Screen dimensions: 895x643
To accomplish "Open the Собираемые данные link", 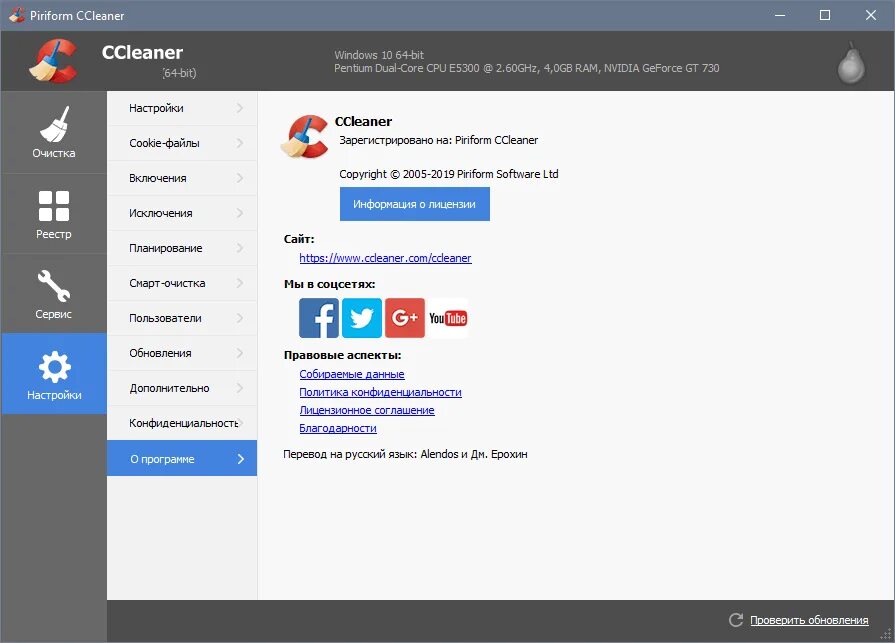I will tap(352, 374).
